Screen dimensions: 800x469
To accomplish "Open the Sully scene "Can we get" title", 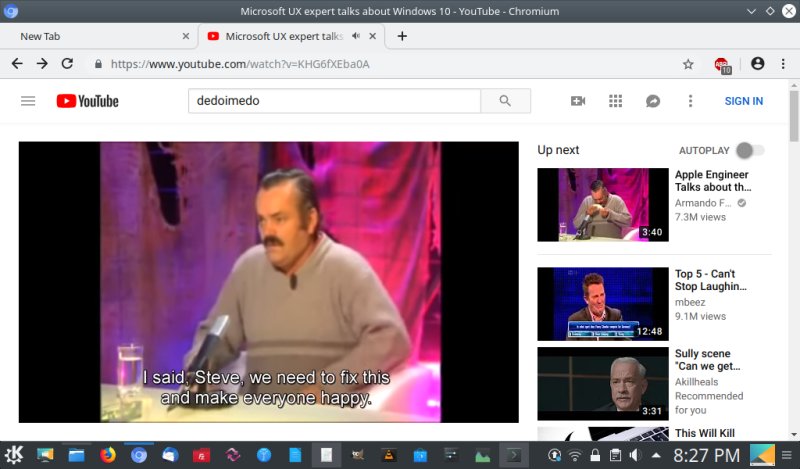I will 708,360.
